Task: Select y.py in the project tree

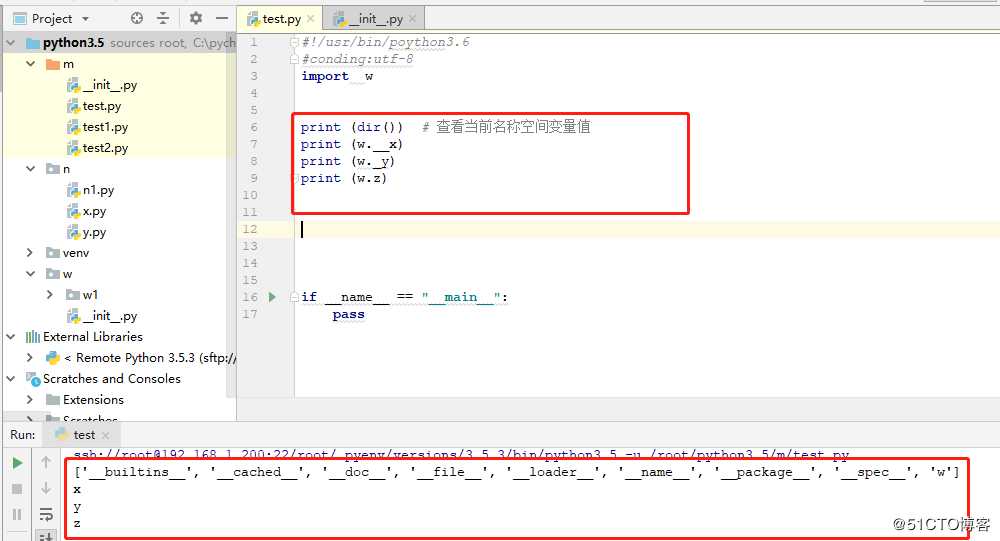Action: (87, 232)
